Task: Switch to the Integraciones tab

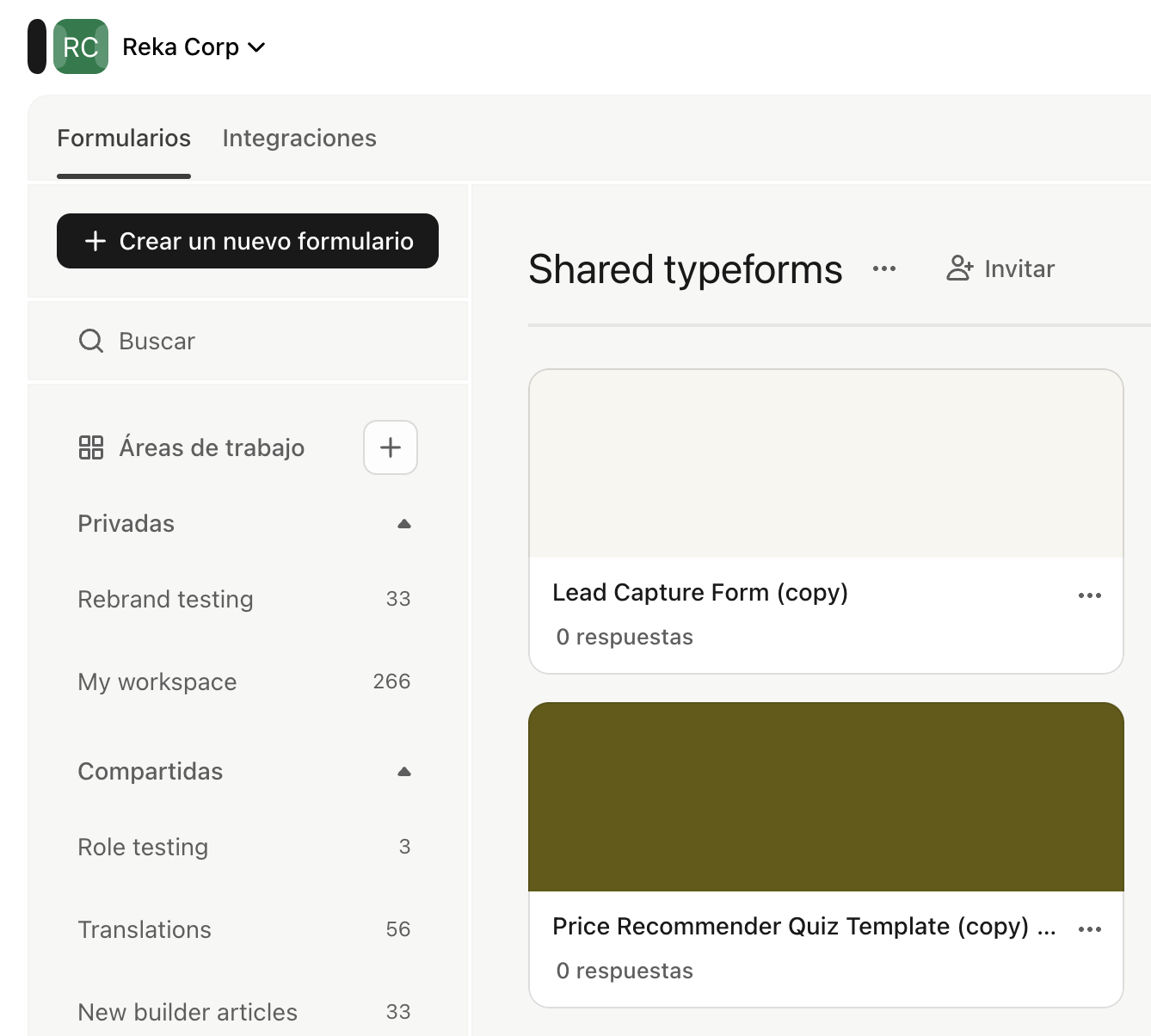Action: (x=299, y=139)
